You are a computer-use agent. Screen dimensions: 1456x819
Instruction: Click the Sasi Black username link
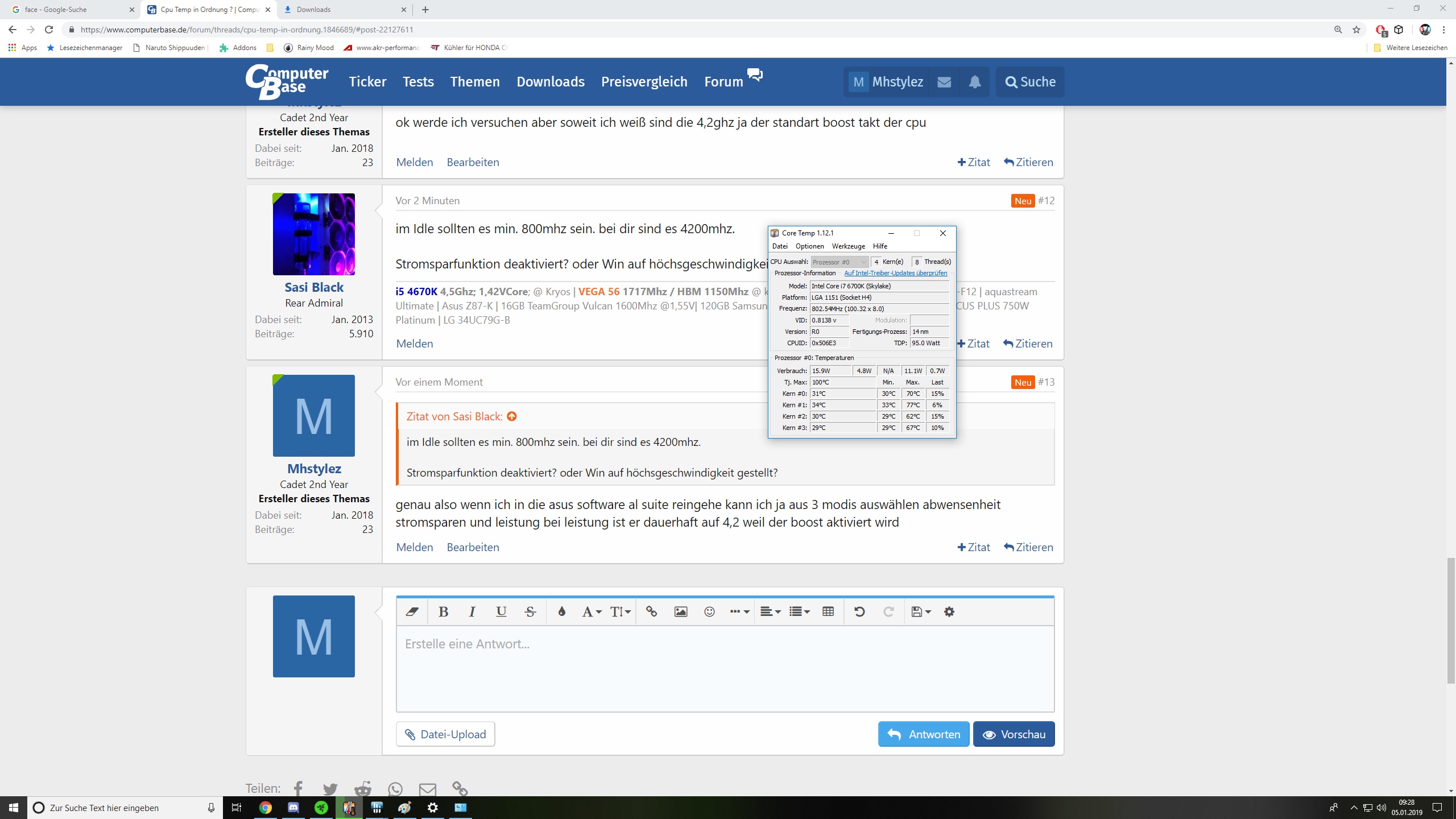(x=314, y=287)
